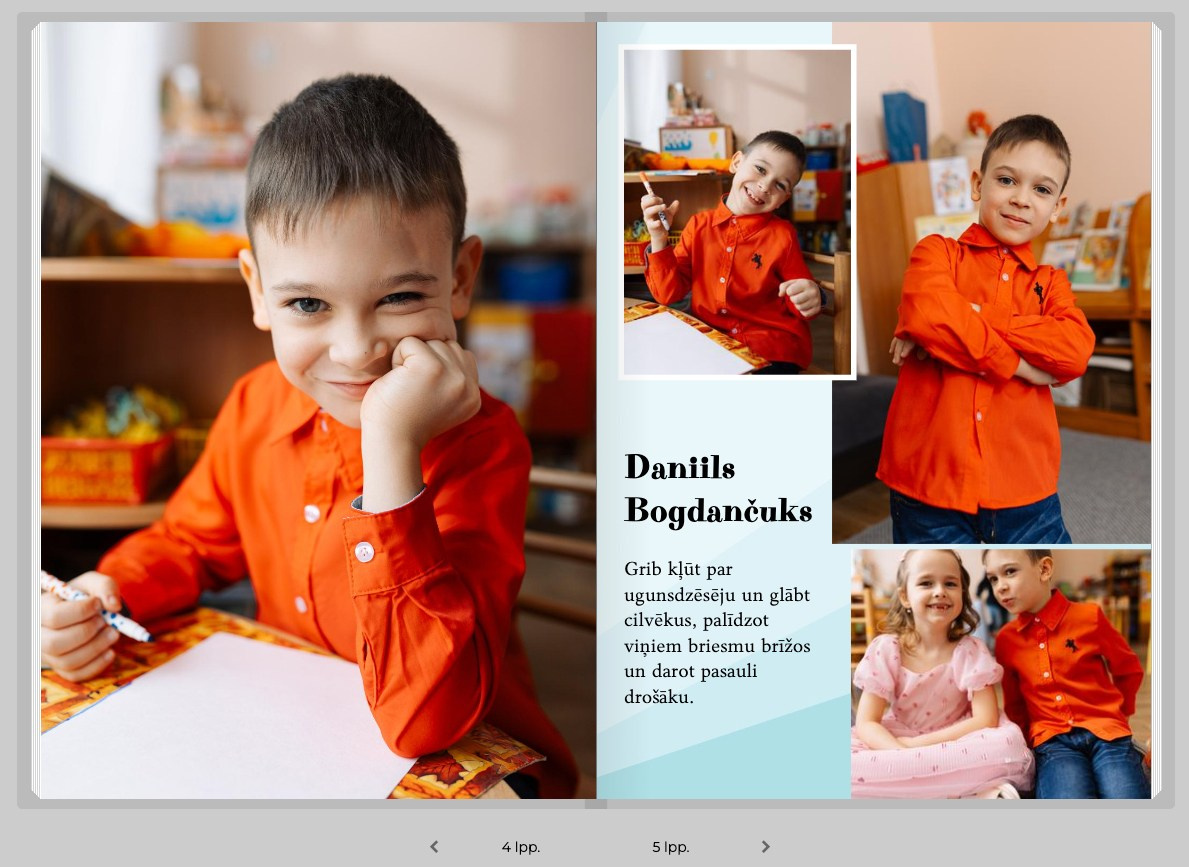Click the word "drošāku." in the paragraph
1189x867 pixels.
[x=658, y=697]
